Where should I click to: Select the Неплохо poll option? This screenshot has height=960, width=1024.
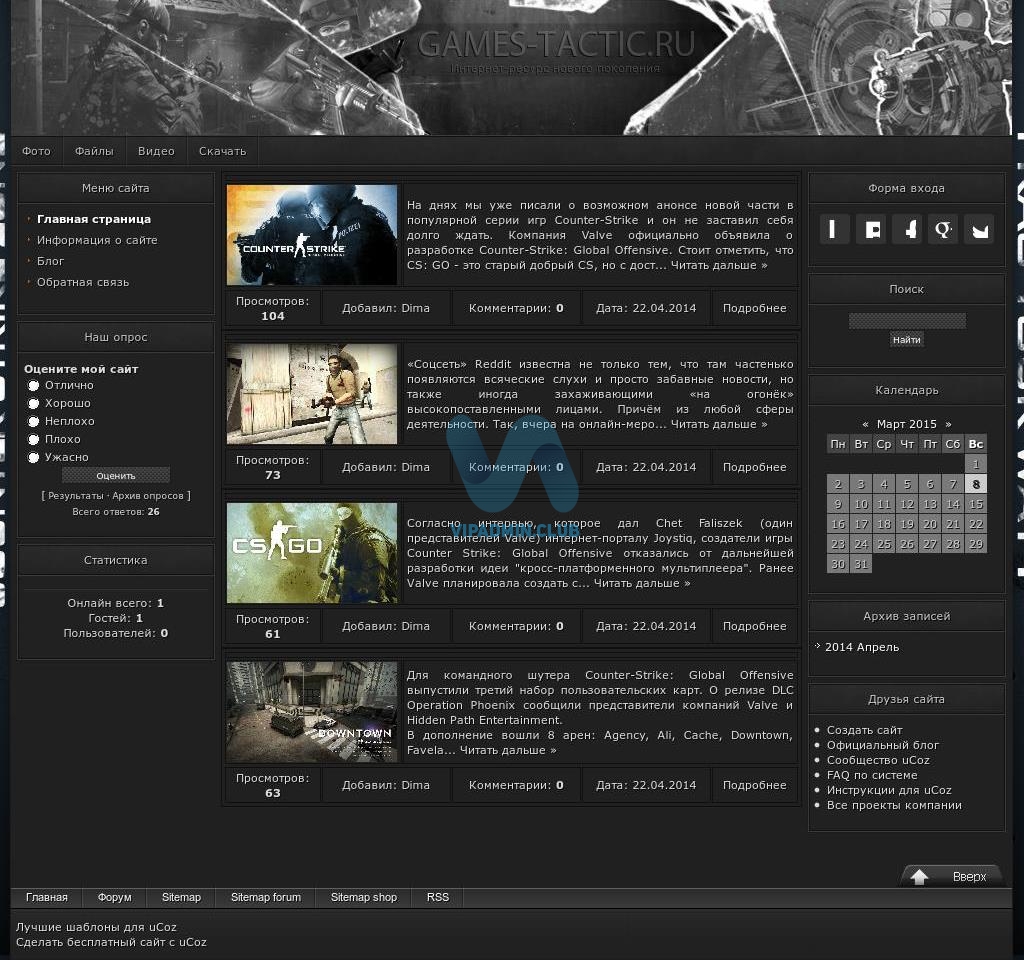[34, 421]
